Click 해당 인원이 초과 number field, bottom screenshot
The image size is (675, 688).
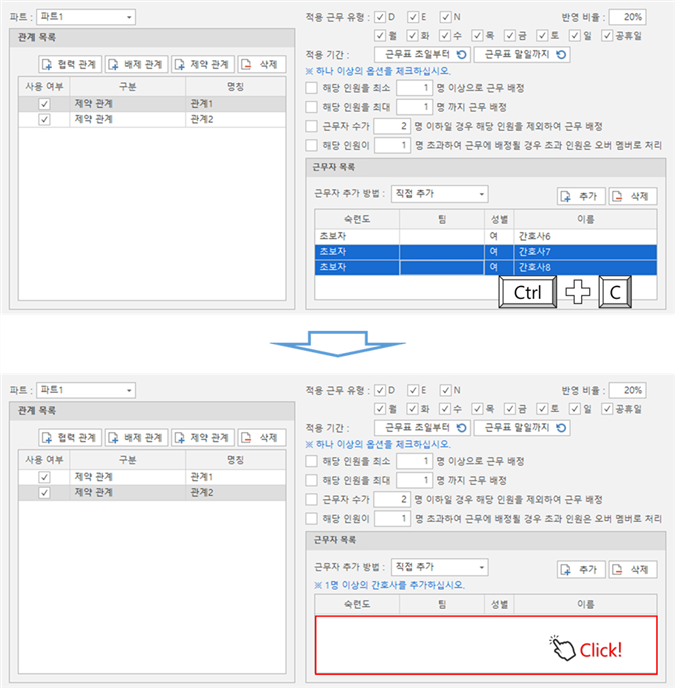[x=392, y=519]
